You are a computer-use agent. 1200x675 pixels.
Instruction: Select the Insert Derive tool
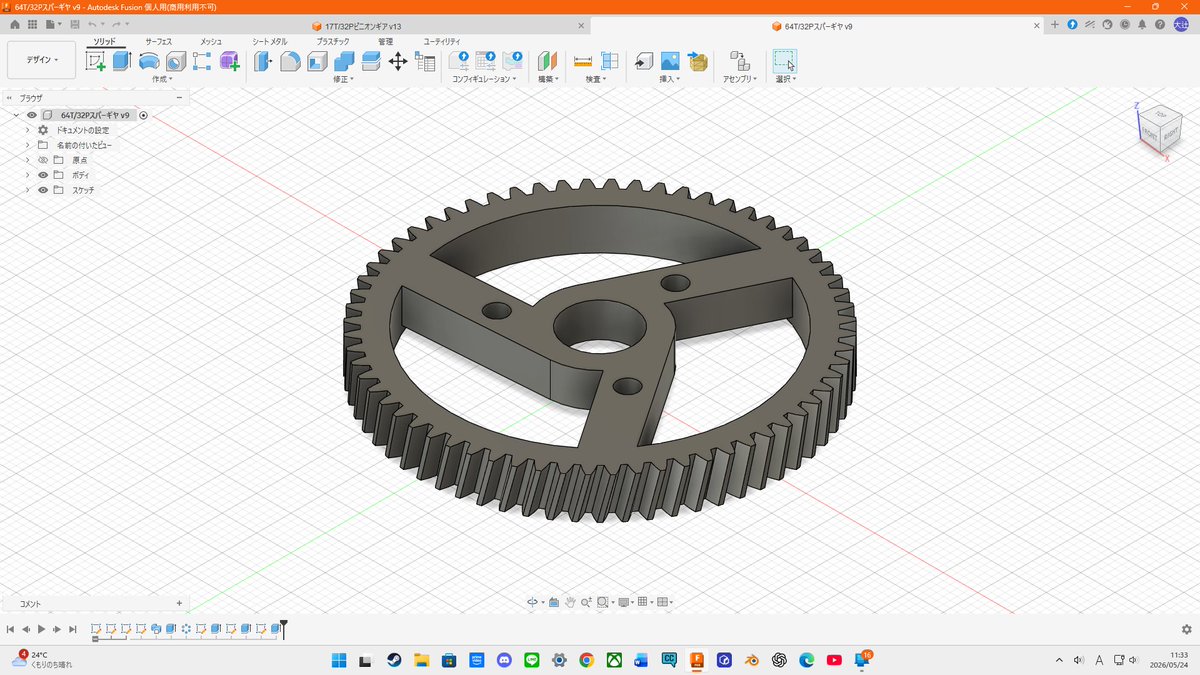644,61
